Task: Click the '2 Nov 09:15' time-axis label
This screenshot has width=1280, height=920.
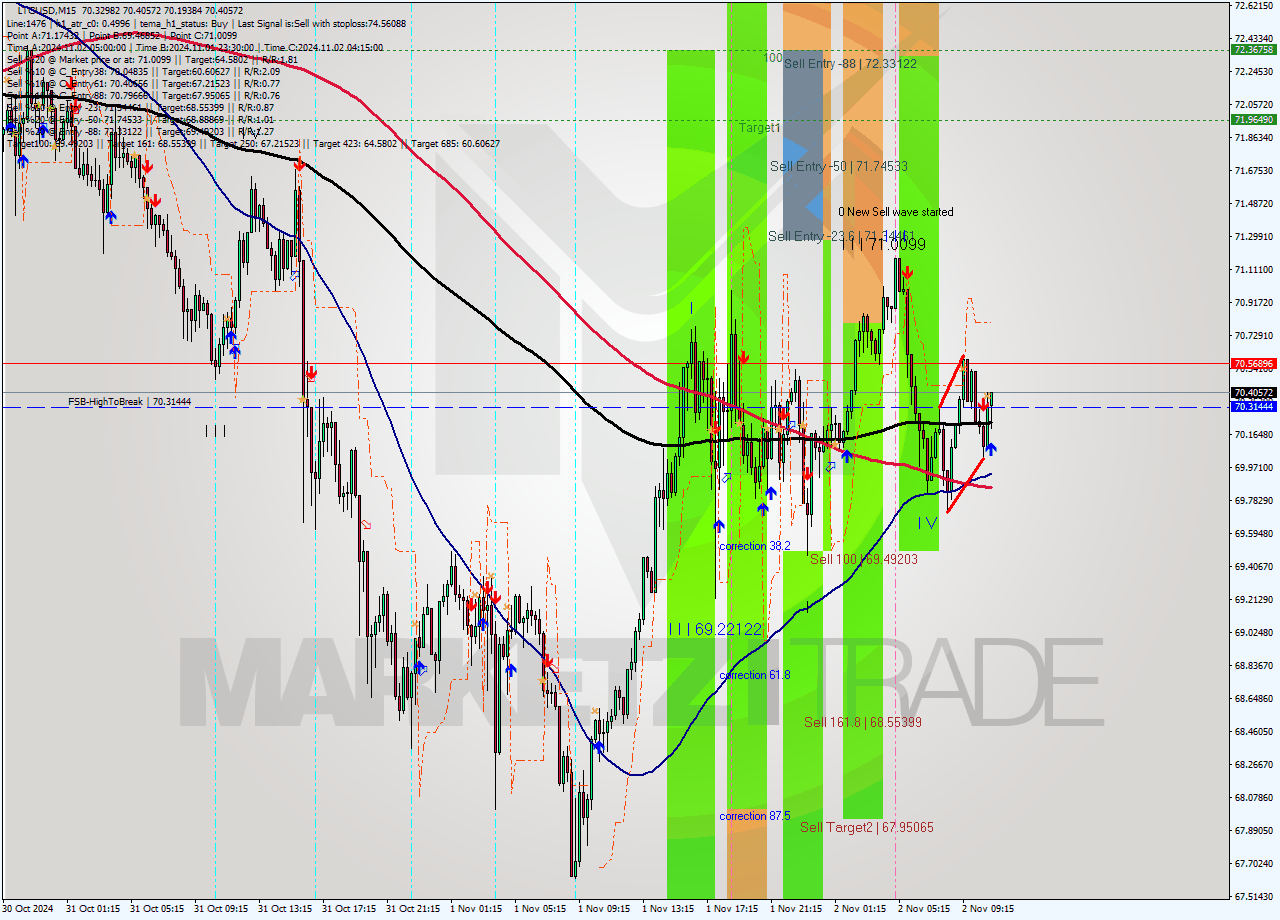Action: click(988, 909)
